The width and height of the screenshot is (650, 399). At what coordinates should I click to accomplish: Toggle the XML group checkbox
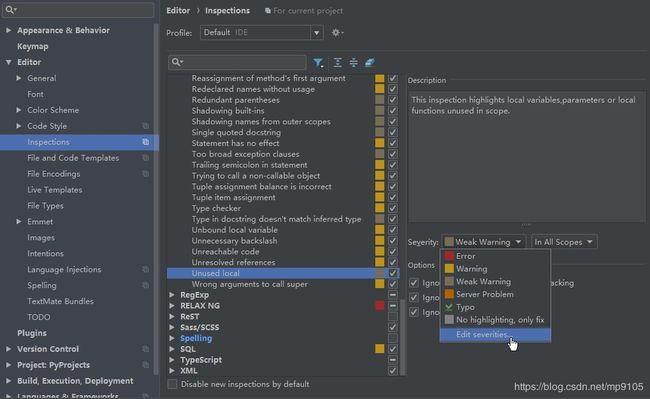click(x=393, y=371)
